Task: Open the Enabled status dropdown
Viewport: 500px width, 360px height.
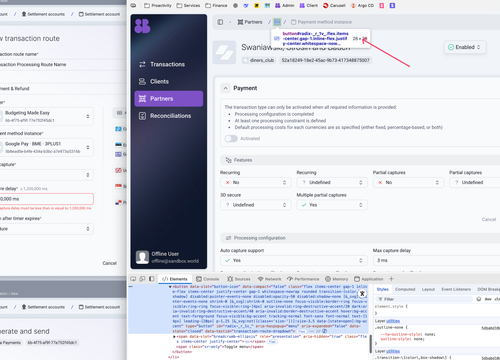Action: pos(465,47)
